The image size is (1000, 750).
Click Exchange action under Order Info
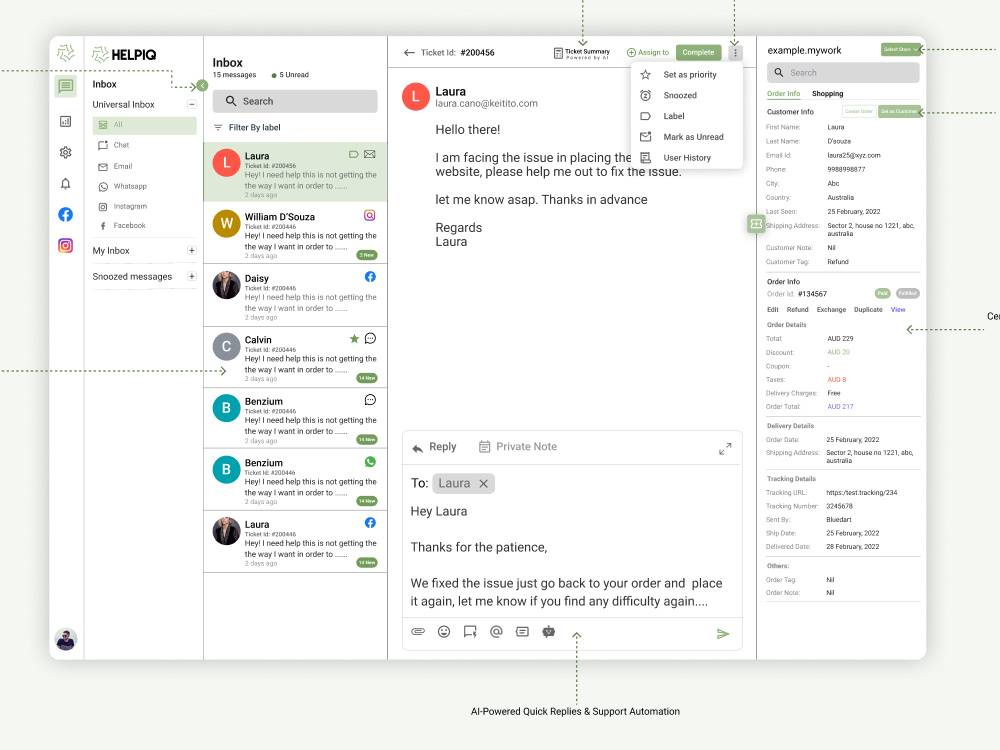pyautogui.click(x=831, y=309)
